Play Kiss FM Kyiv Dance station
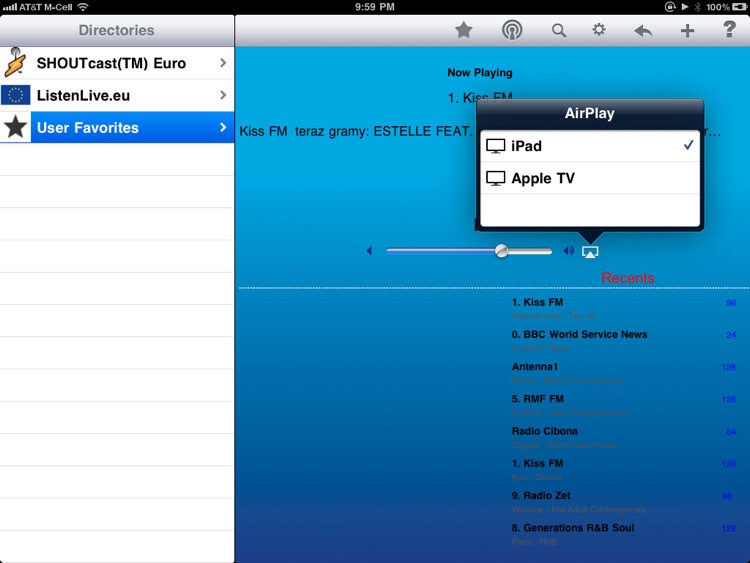The width and height of the screenshot is (750, 563). (624, 470)
